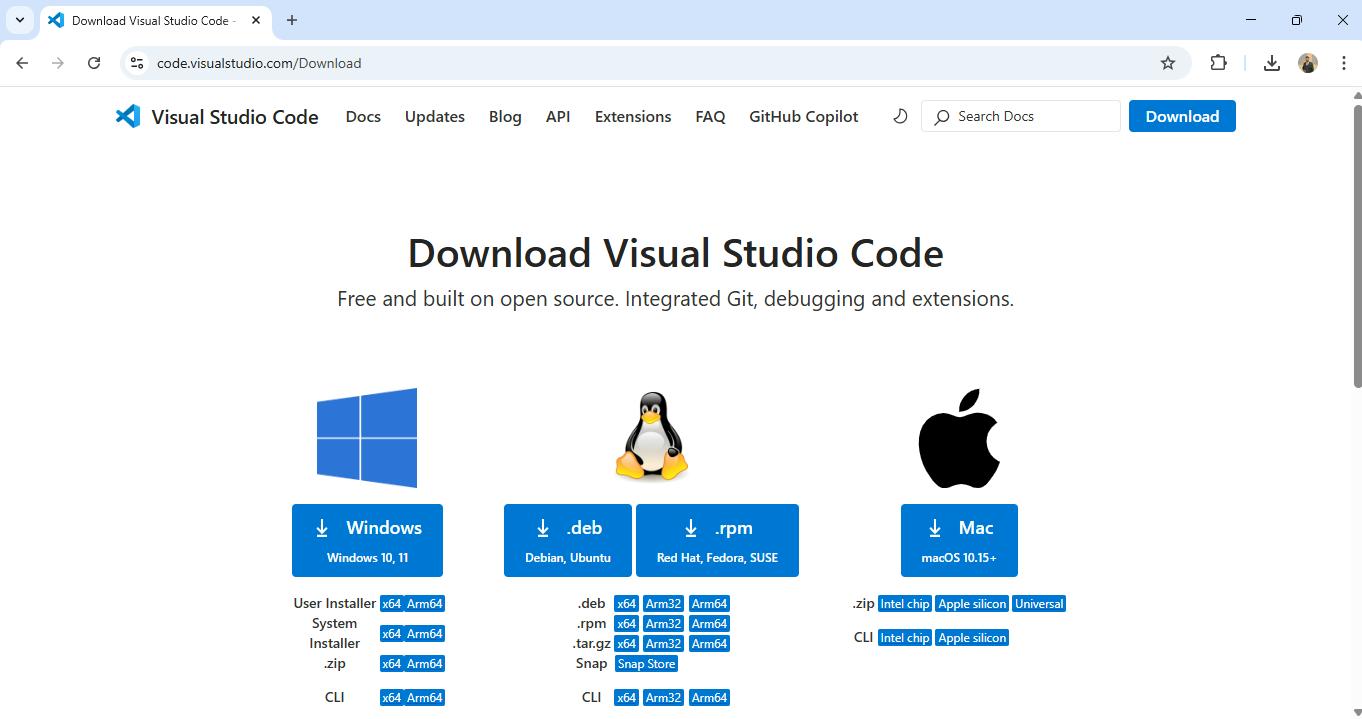Open the Docs menu item
Screen dimensions: 1362x719
coord(363,116)
